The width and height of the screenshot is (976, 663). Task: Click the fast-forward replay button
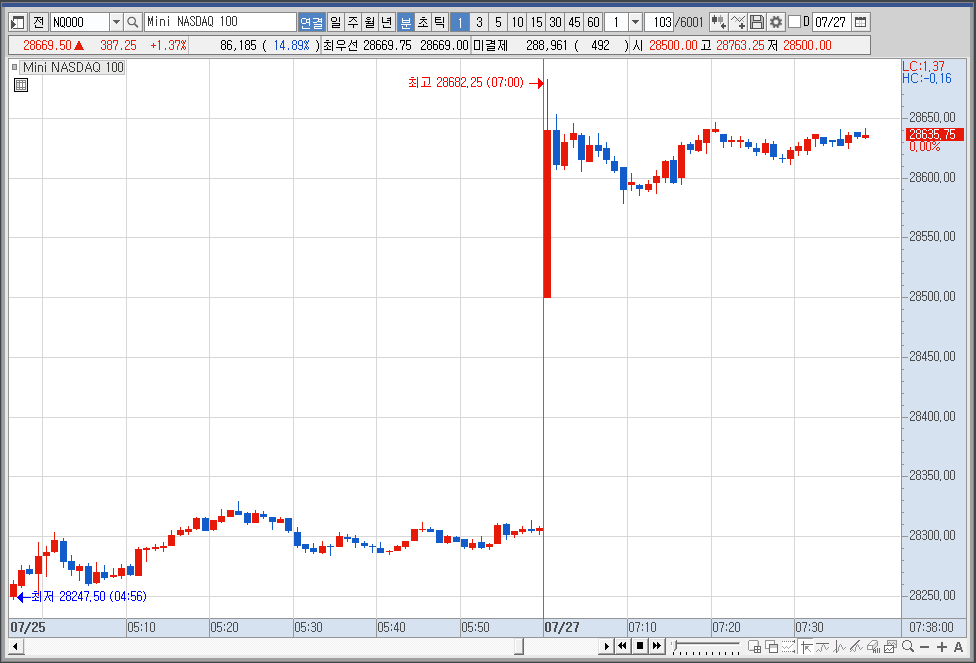[x=656, y=646]
